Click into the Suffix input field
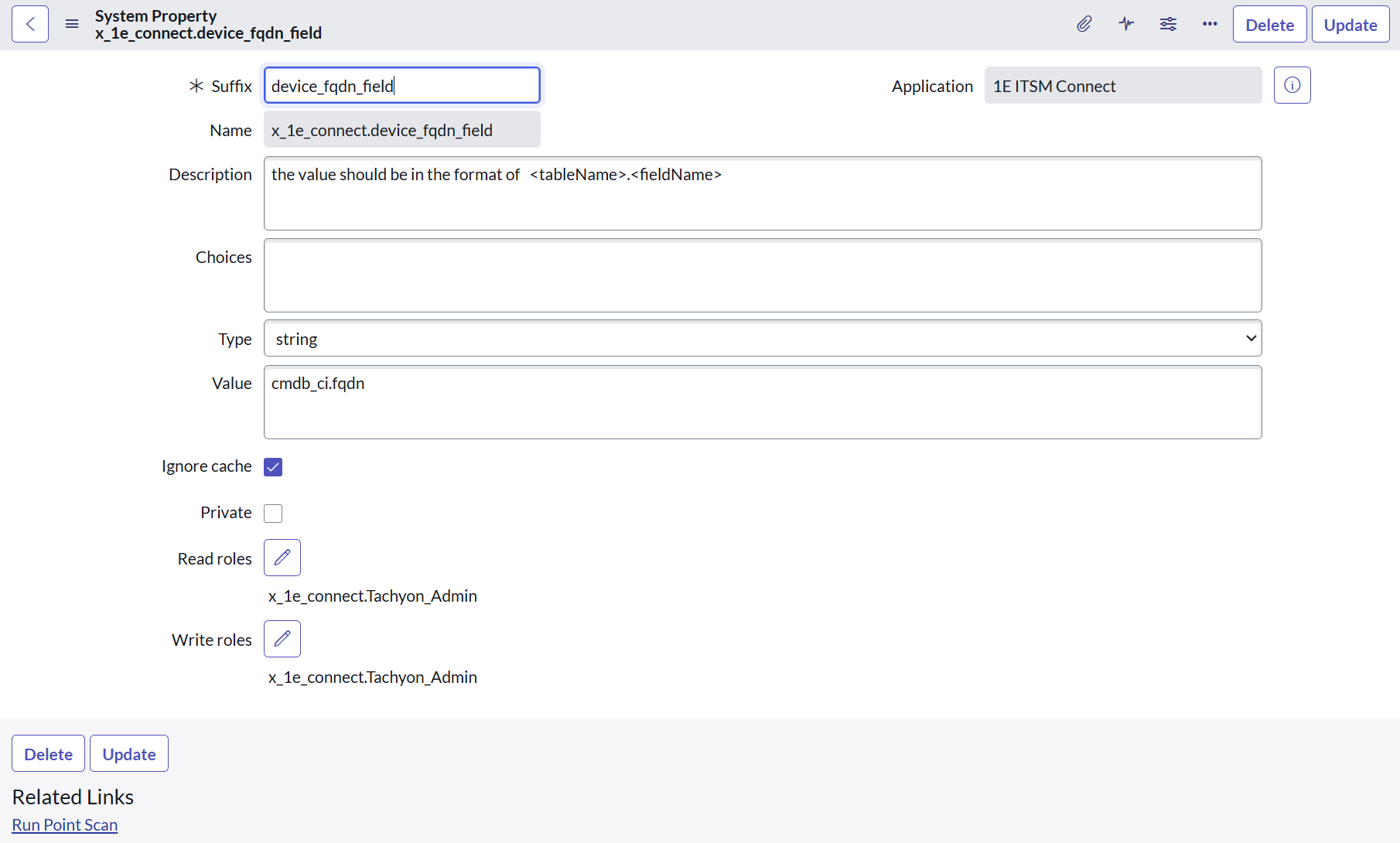1400x843 pixels. [401, 86]
